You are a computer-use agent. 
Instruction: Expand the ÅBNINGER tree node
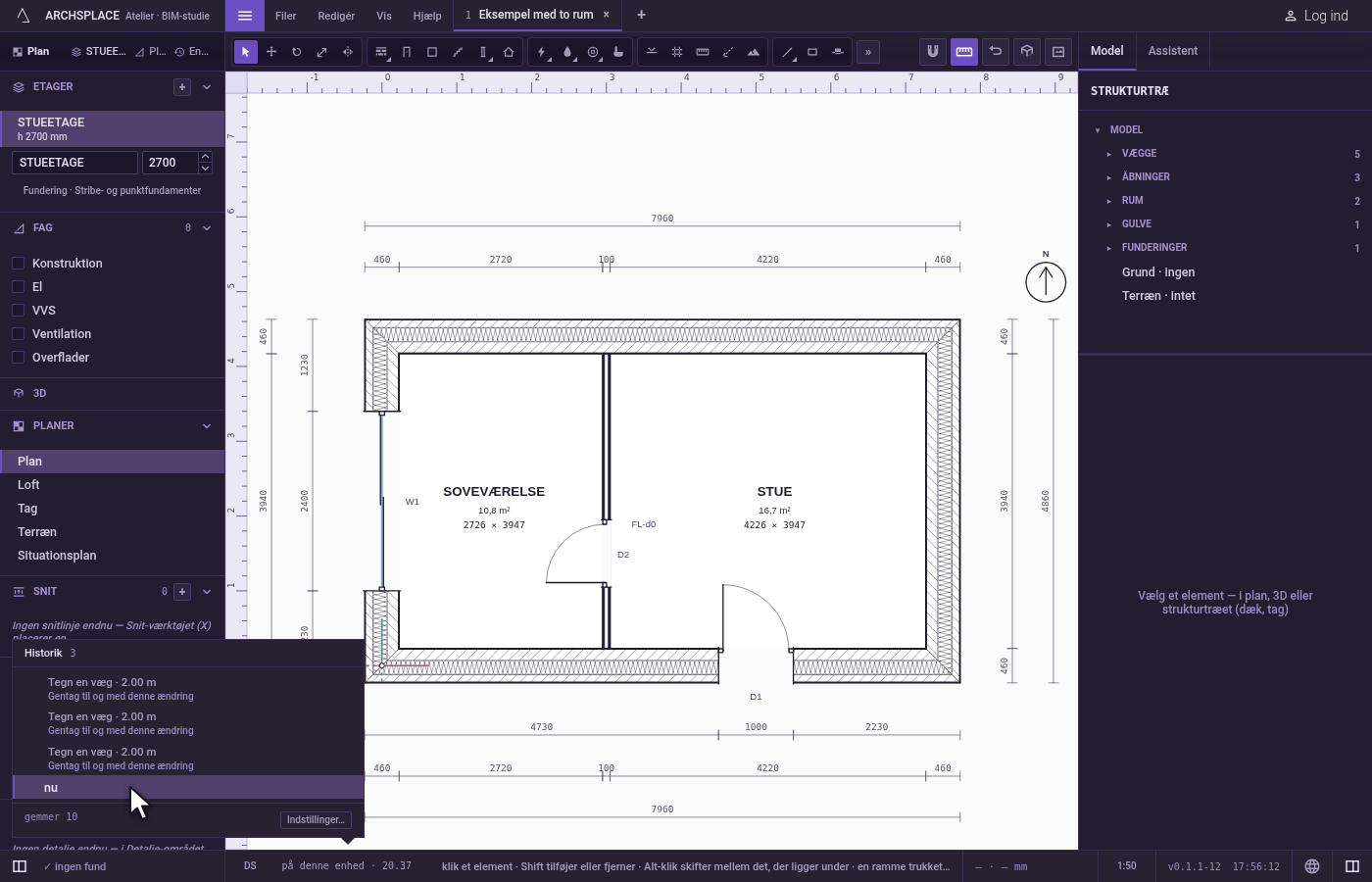click(x=1109, y=177)
